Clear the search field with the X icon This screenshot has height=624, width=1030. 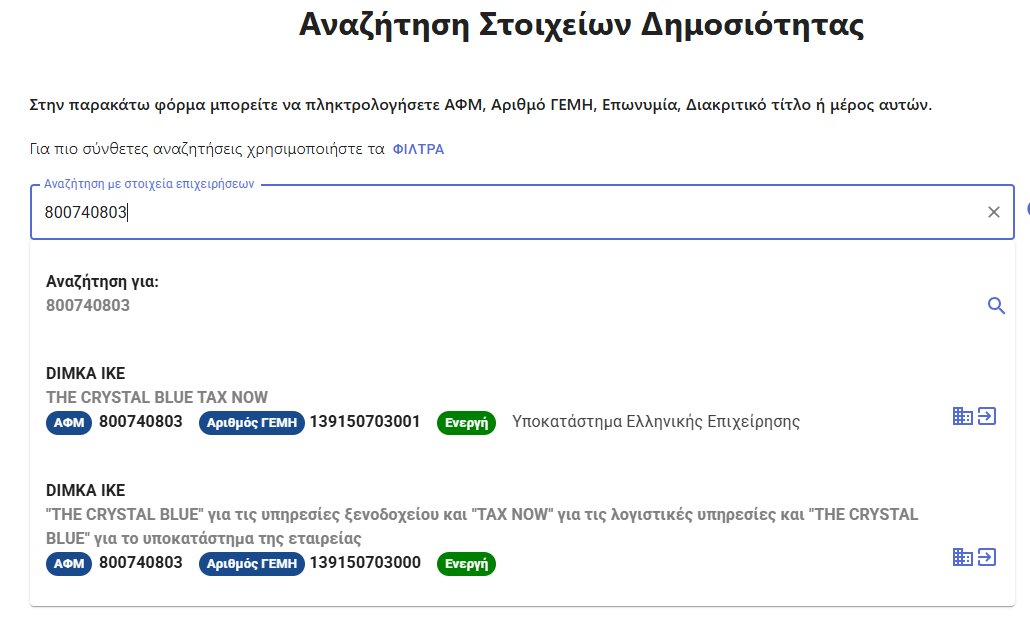click(x=993, y=212)
